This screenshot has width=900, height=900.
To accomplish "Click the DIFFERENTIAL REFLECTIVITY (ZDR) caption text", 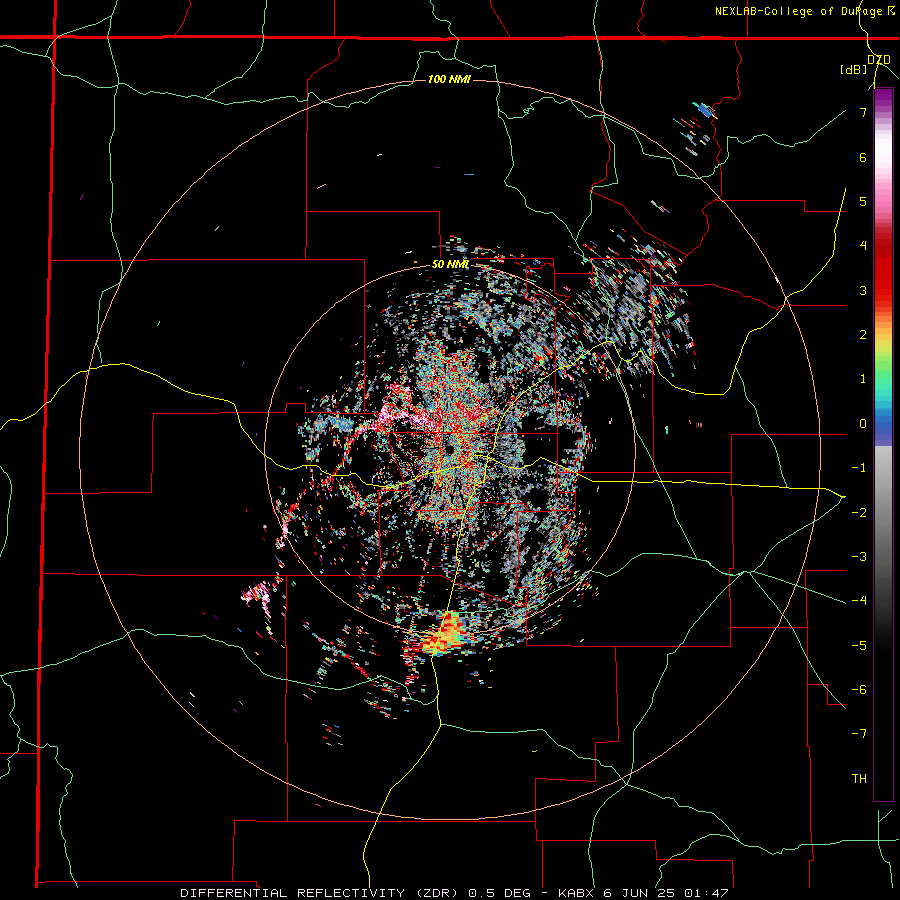I will point(321,893).
